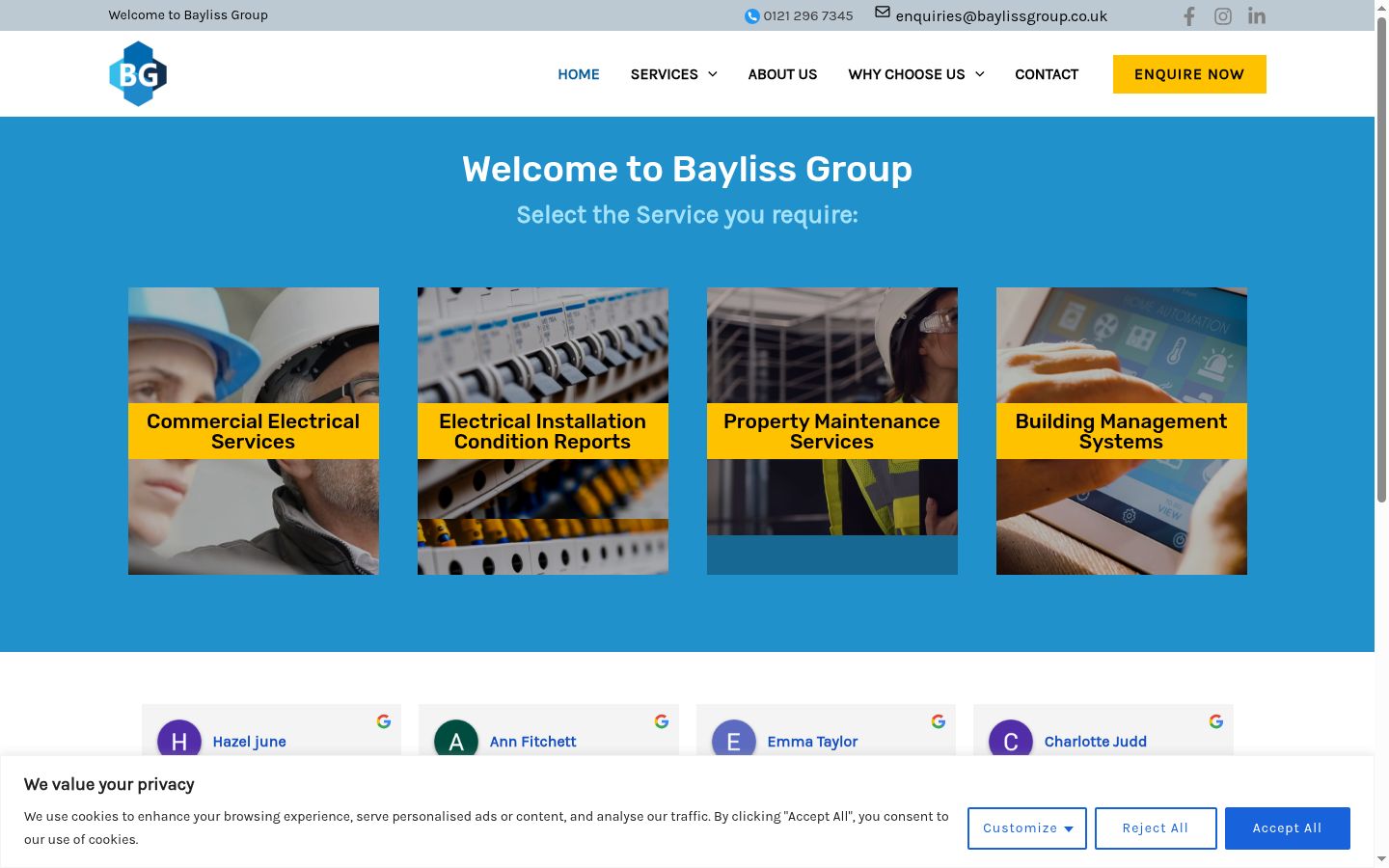Open the Customize cookie options dropdown
The height and width of the screenshot is (868, 1389).
tap(1027, 828)
